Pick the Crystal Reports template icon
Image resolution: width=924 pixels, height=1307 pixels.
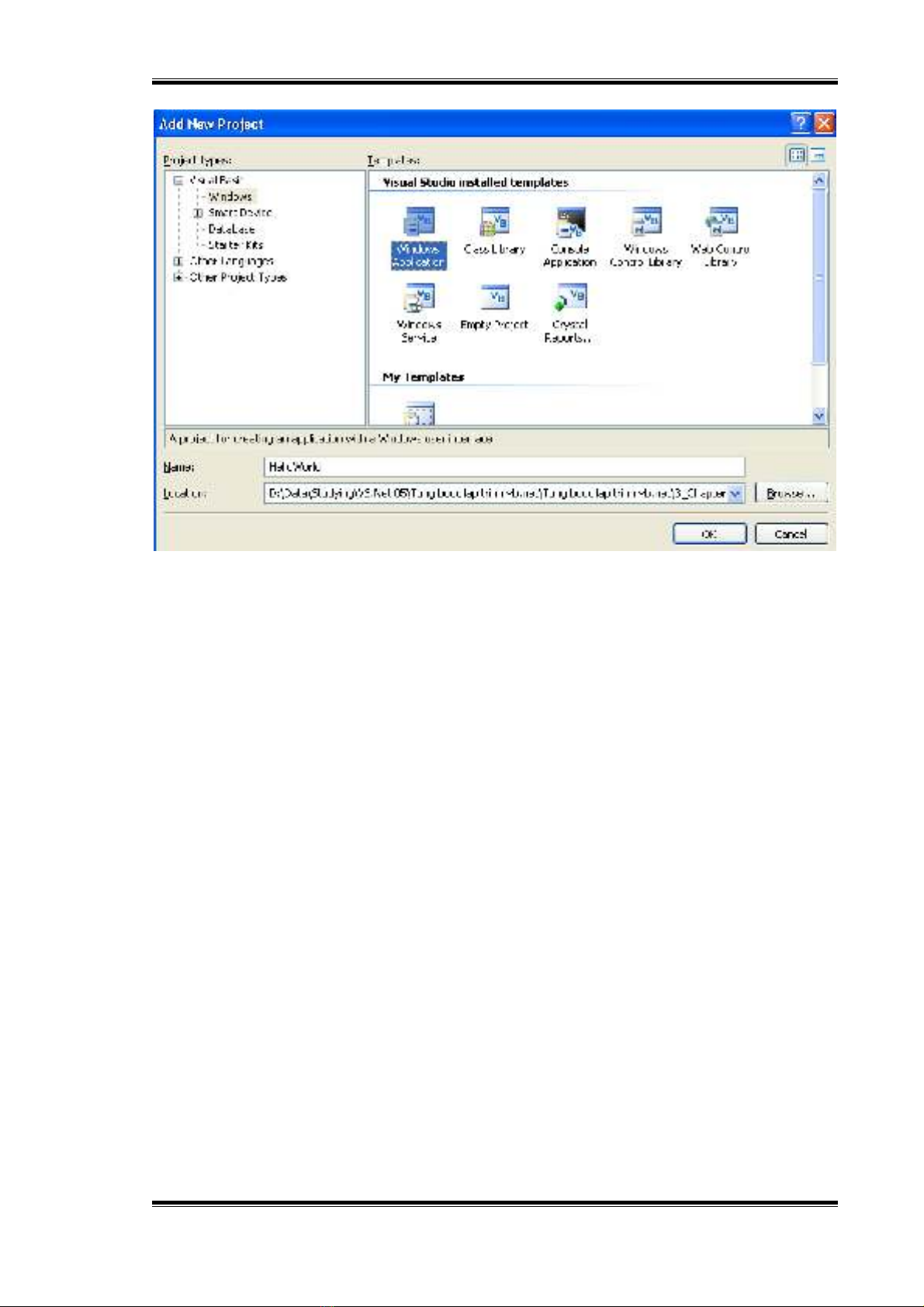point(569,298)
